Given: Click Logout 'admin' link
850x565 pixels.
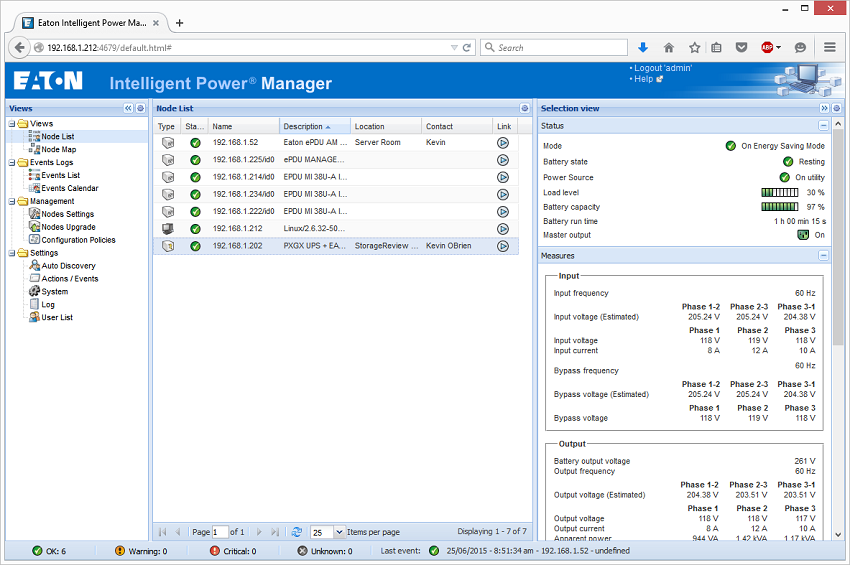Looking at the screenshot, I should point(663,68).
